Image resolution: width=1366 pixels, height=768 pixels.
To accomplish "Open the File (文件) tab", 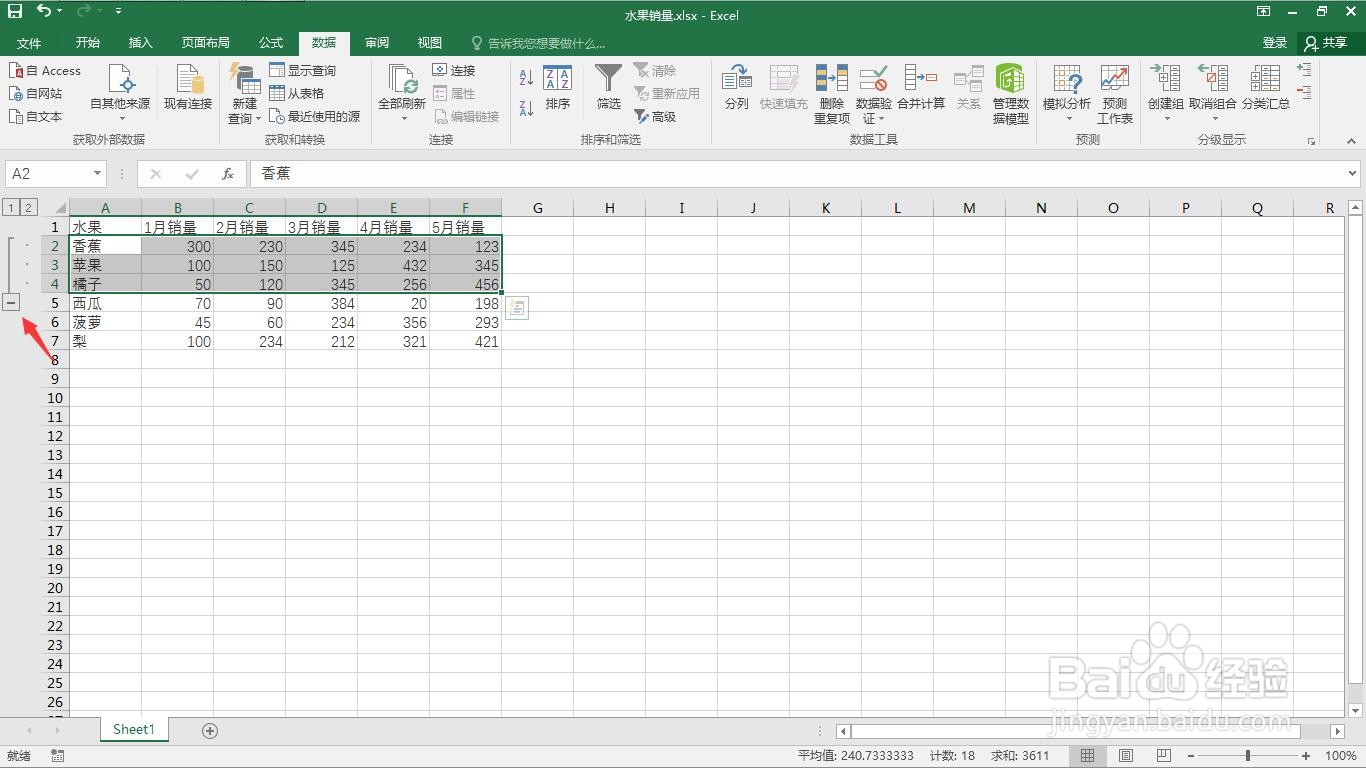I will tap(29, 43).
